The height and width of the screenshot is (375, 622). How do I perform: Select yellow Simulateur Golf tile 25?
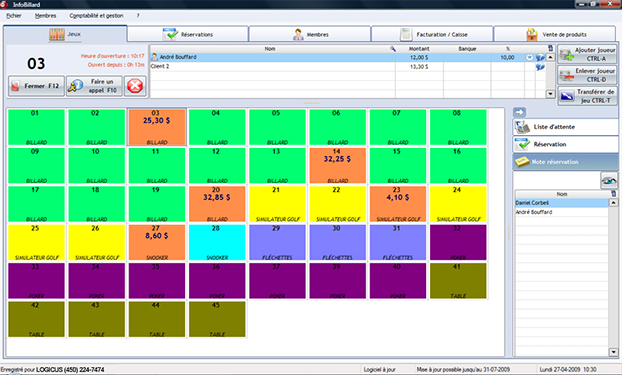point(36,242)
